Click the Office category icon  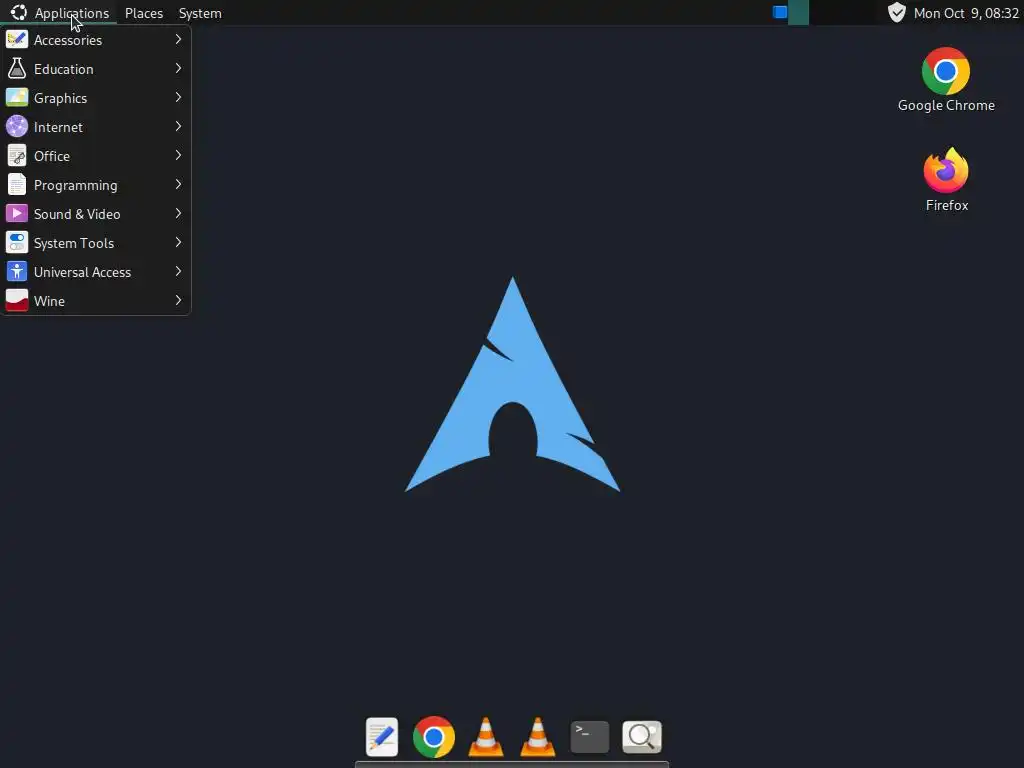click(x=17, y=156)
